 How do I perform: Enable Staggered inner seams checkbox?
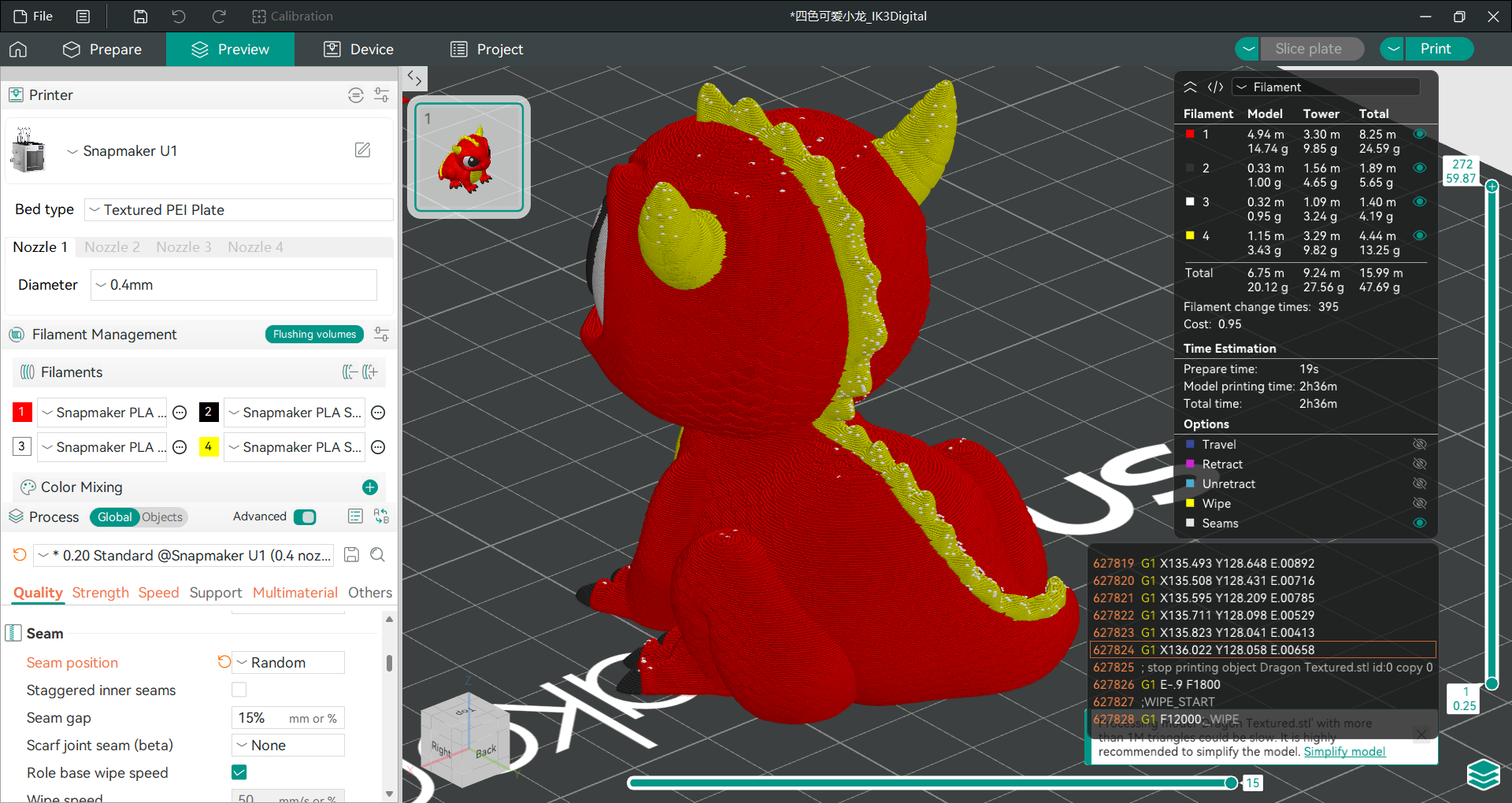click(239, 690)
